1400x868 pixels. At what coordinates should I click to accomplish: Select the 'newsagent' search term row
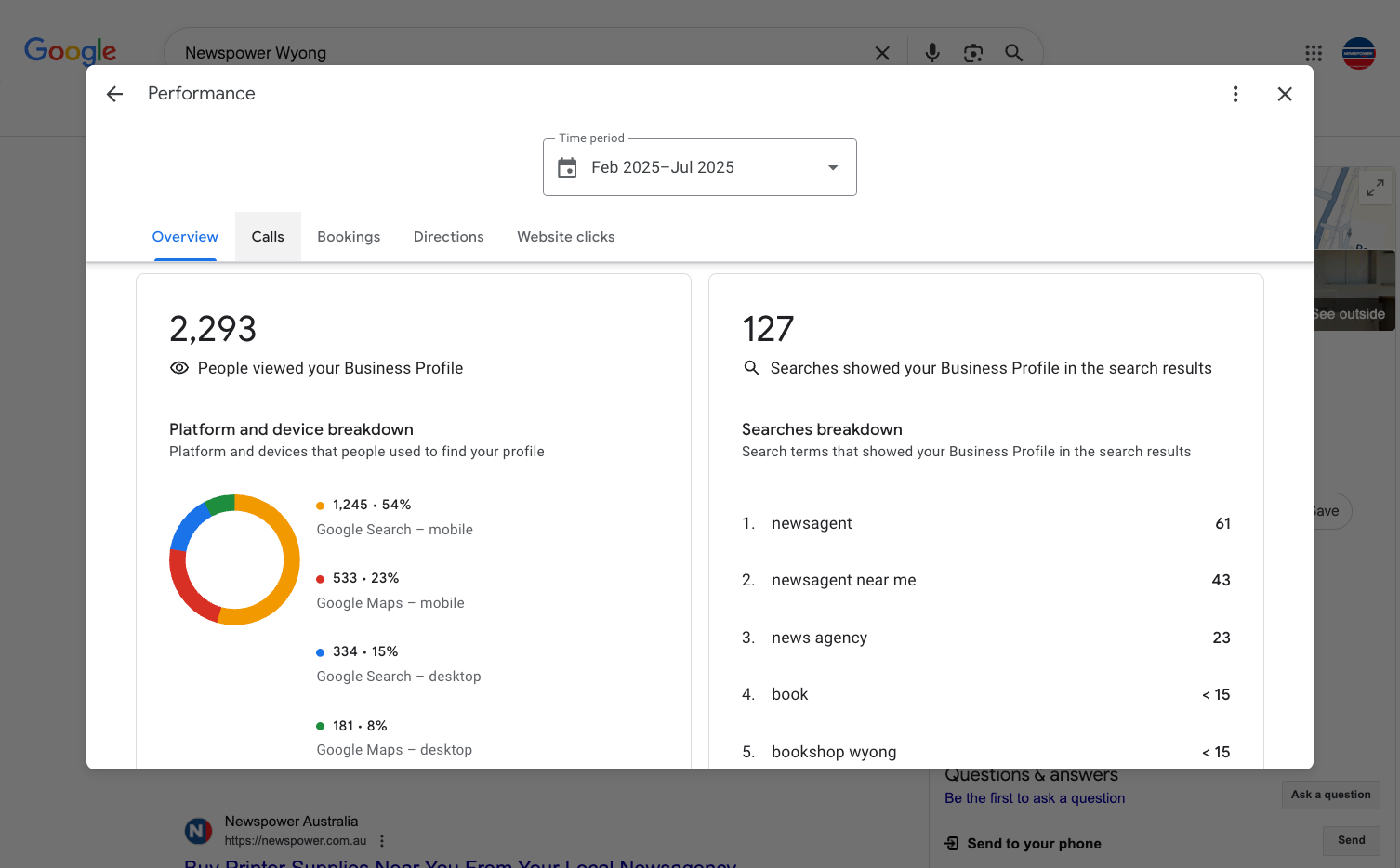986,523
